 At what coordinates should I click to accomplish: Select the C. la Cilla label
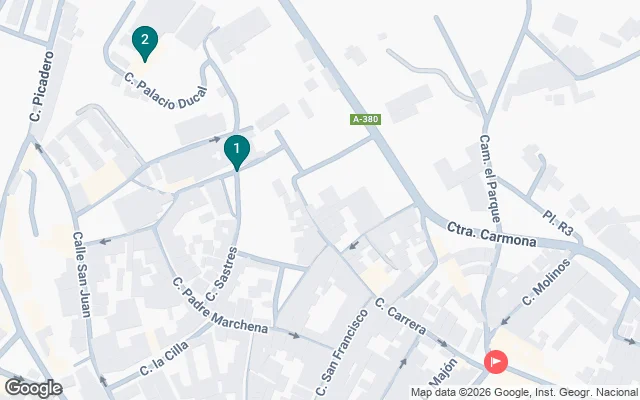(164, 358)
